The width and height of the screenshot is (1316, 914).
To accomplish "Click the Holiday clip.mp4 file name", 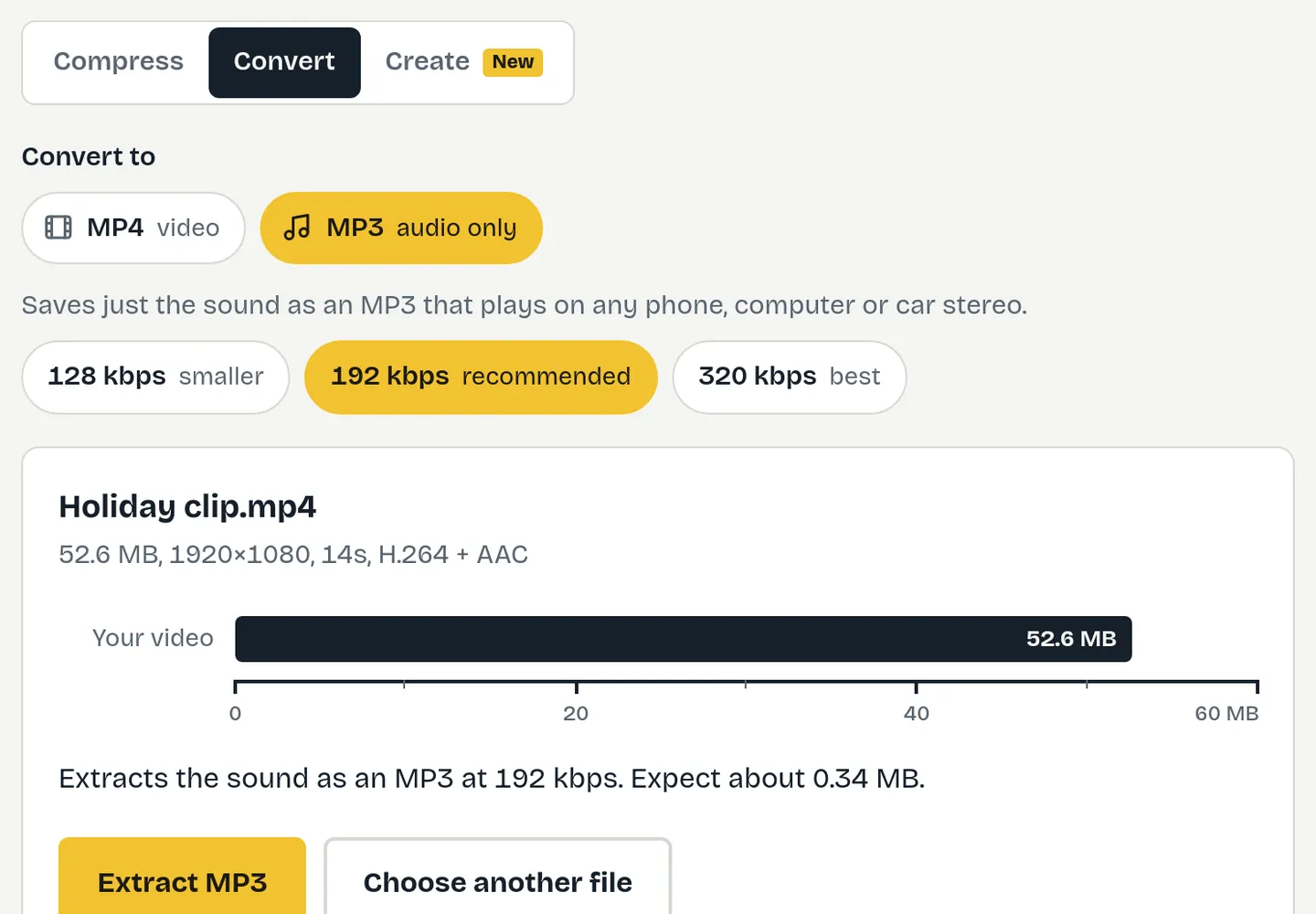I will coord(187,506).
